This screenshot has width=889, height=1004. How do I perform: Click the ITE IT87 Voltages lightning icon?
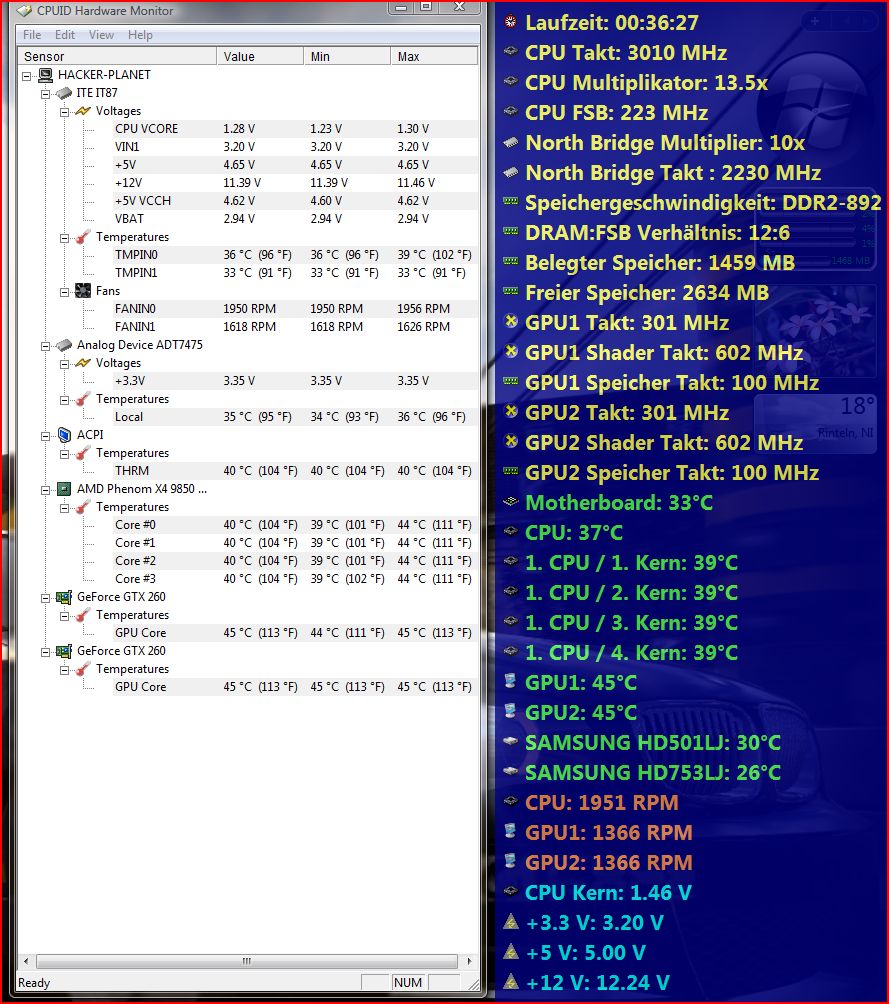tap(83, 111)
